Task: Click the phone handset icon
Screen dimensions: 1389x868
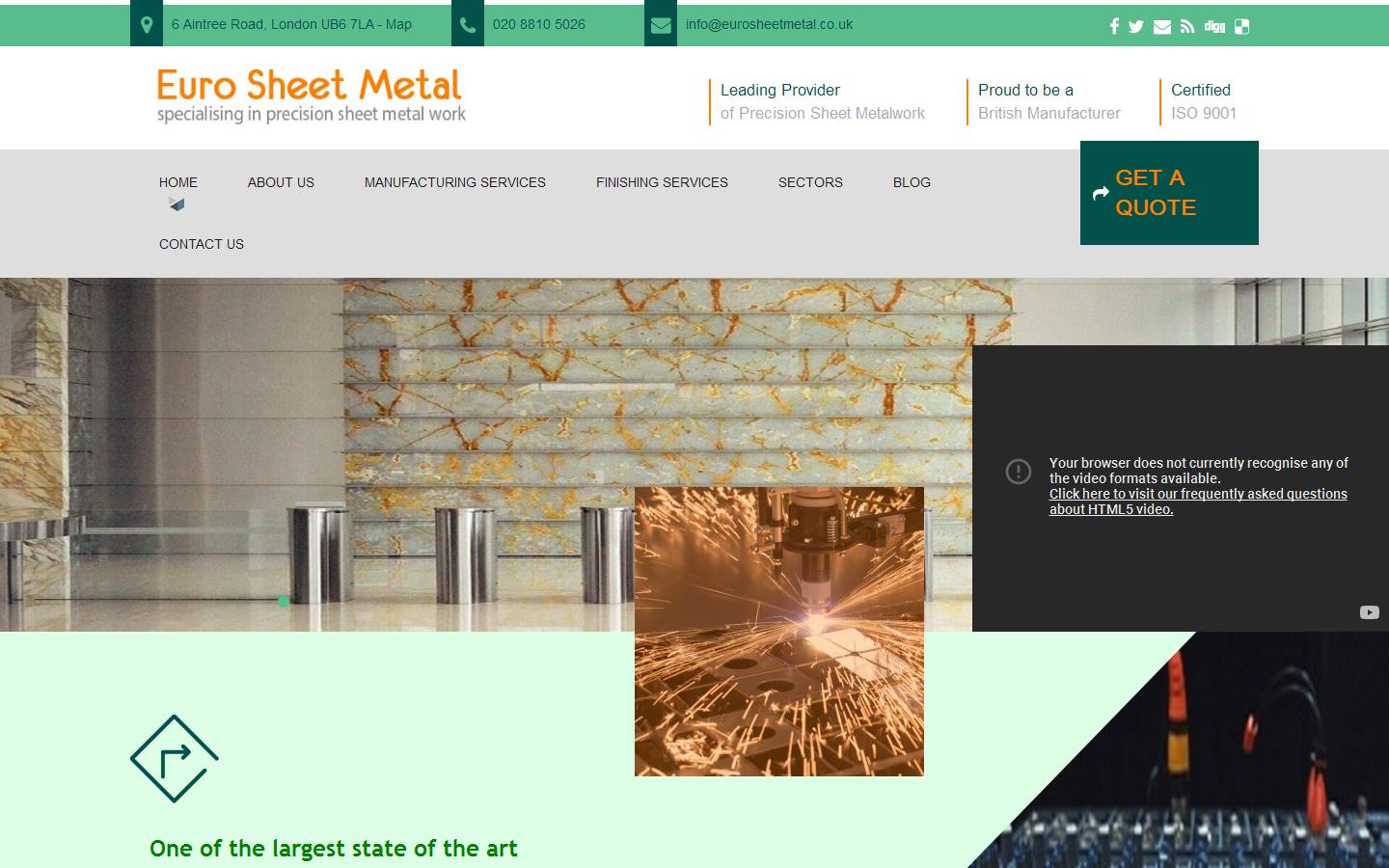Action: (x=468, y=25)
